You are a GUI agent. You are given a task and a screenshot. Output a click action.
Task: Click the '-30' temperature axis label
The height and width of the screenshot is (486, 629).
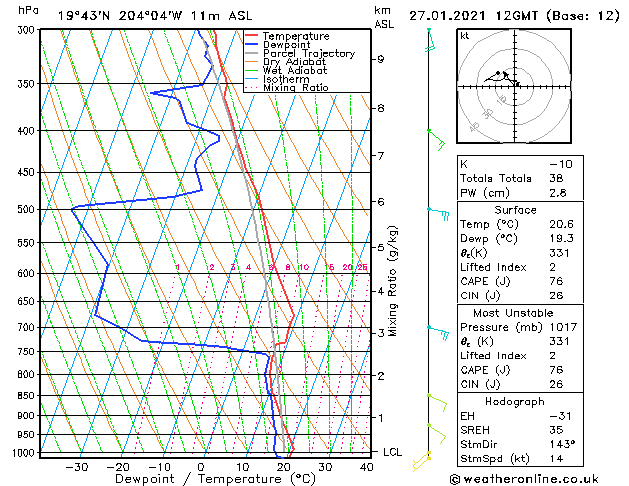tap(77, 467)
